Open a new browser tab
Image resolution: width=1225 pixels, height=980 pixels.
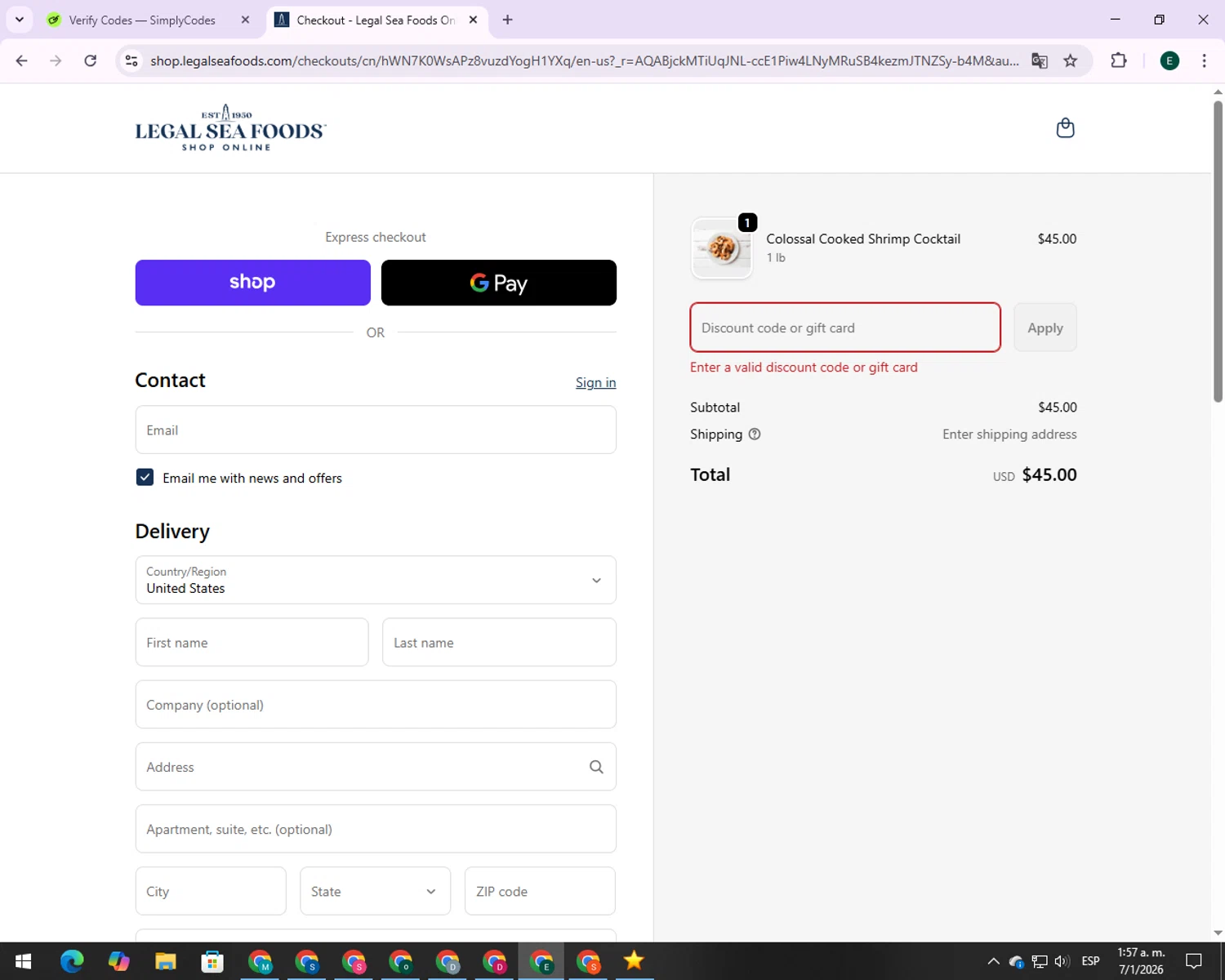(507, 20)
